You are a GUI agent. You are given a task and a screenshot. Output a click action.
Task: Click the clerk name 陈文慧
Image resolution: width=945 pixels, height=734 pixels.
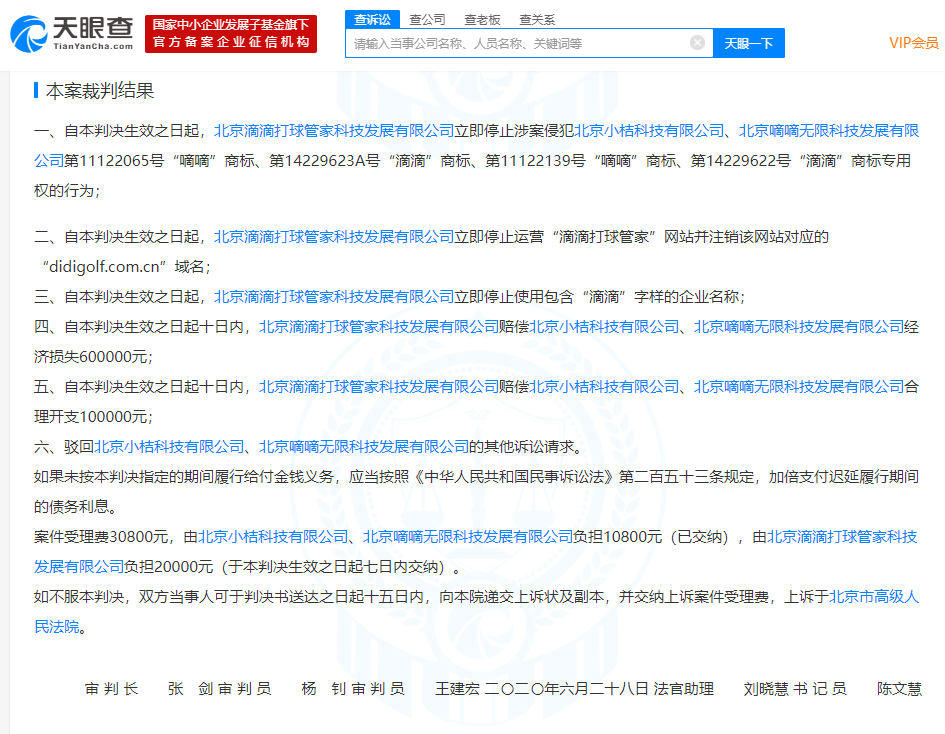click(899, 689)
